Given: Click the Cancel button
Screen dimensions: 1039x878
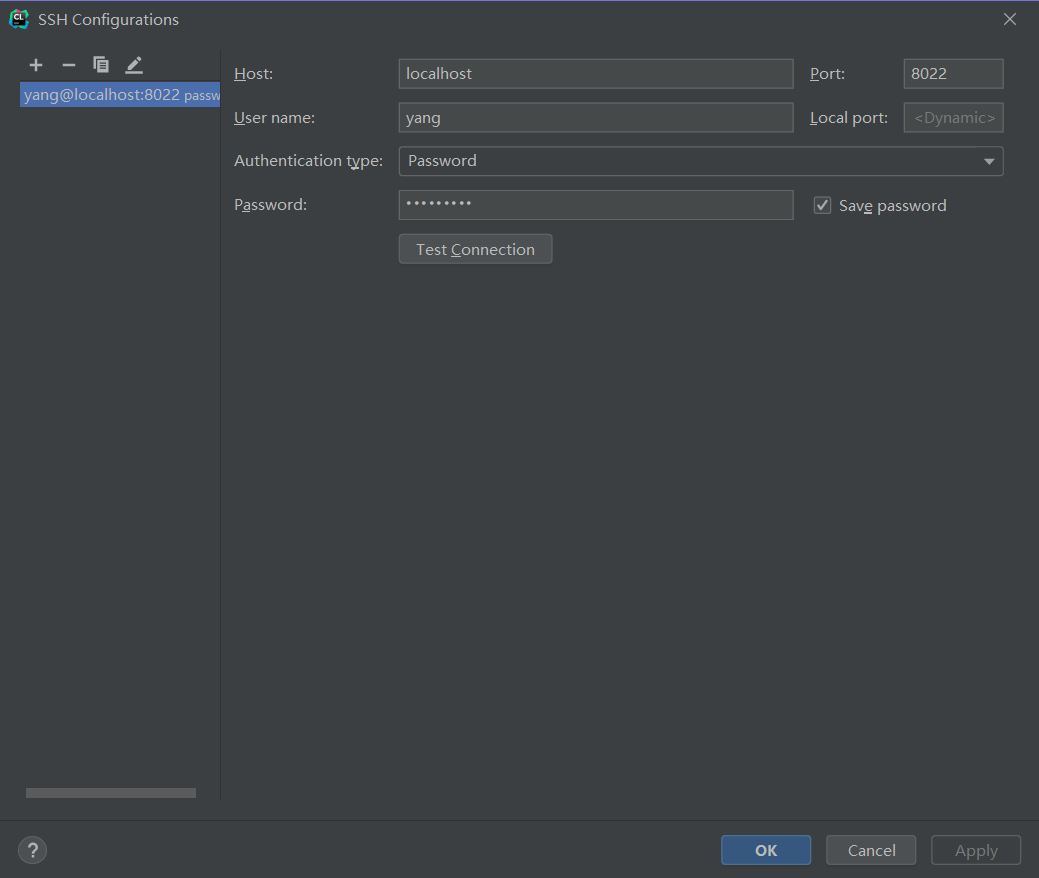Looking at the screenshot, I should [x=871, y=850].
